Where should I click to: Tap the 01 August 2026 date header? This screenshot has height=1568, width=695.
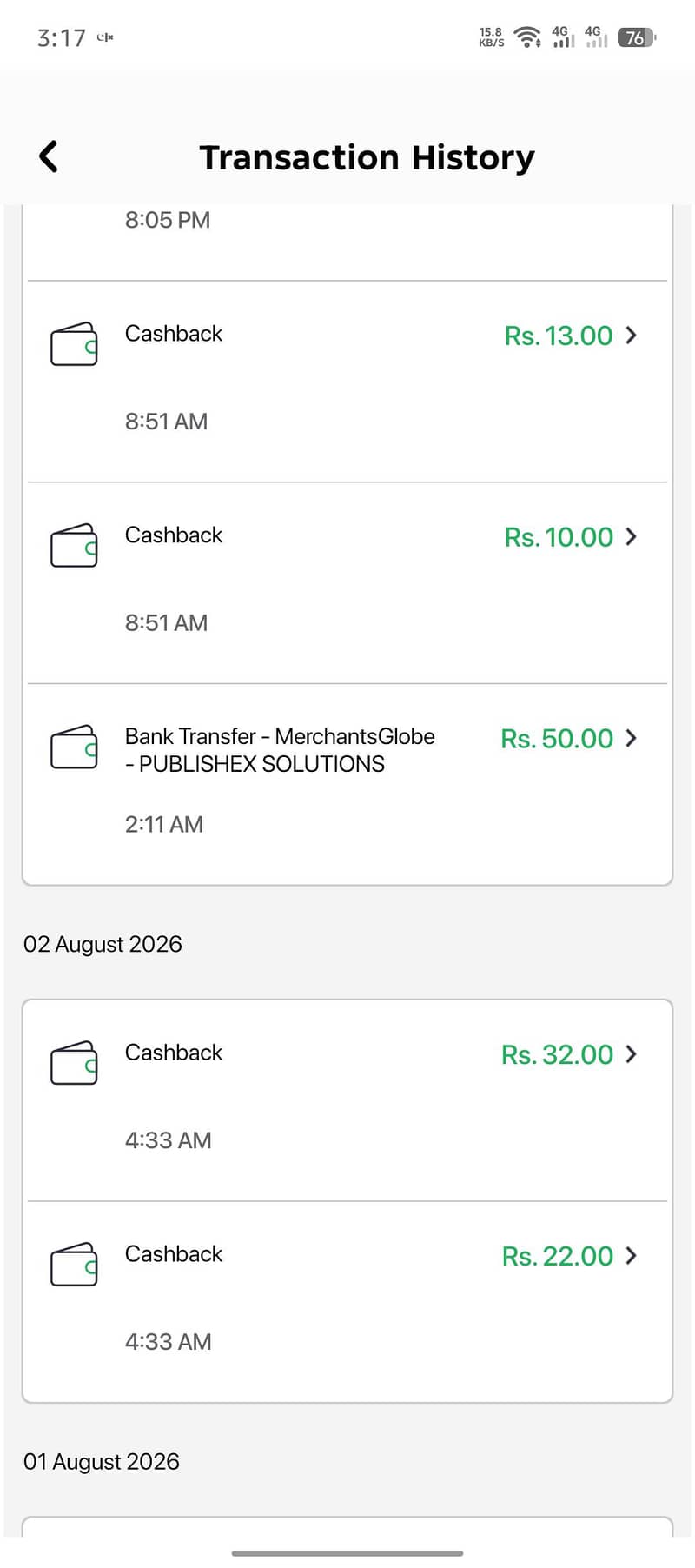click(101, 1461)
